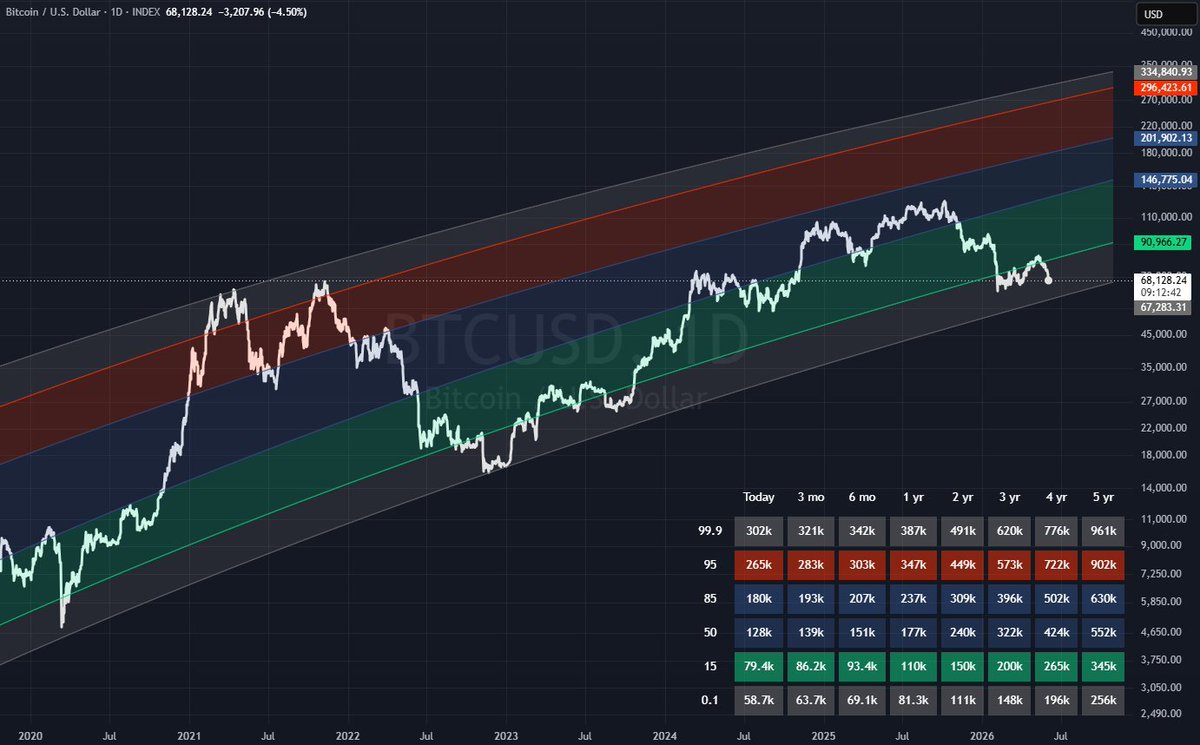Click the 58.7k gray table cell
1200x745 pixels.
(759, 701)
